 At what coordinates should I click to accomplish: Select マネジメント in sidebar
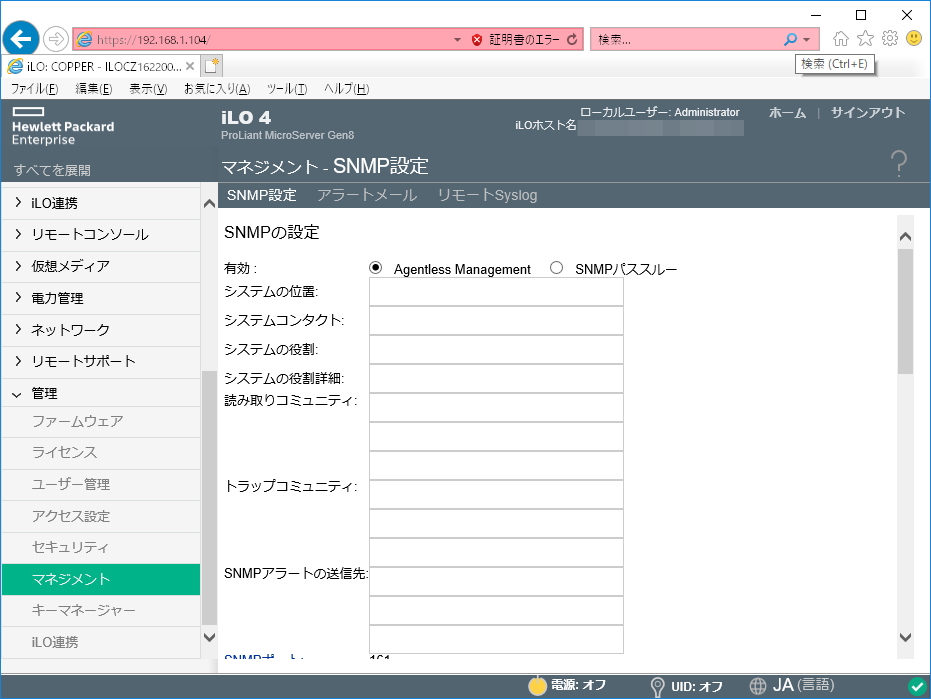click(101, 579)
